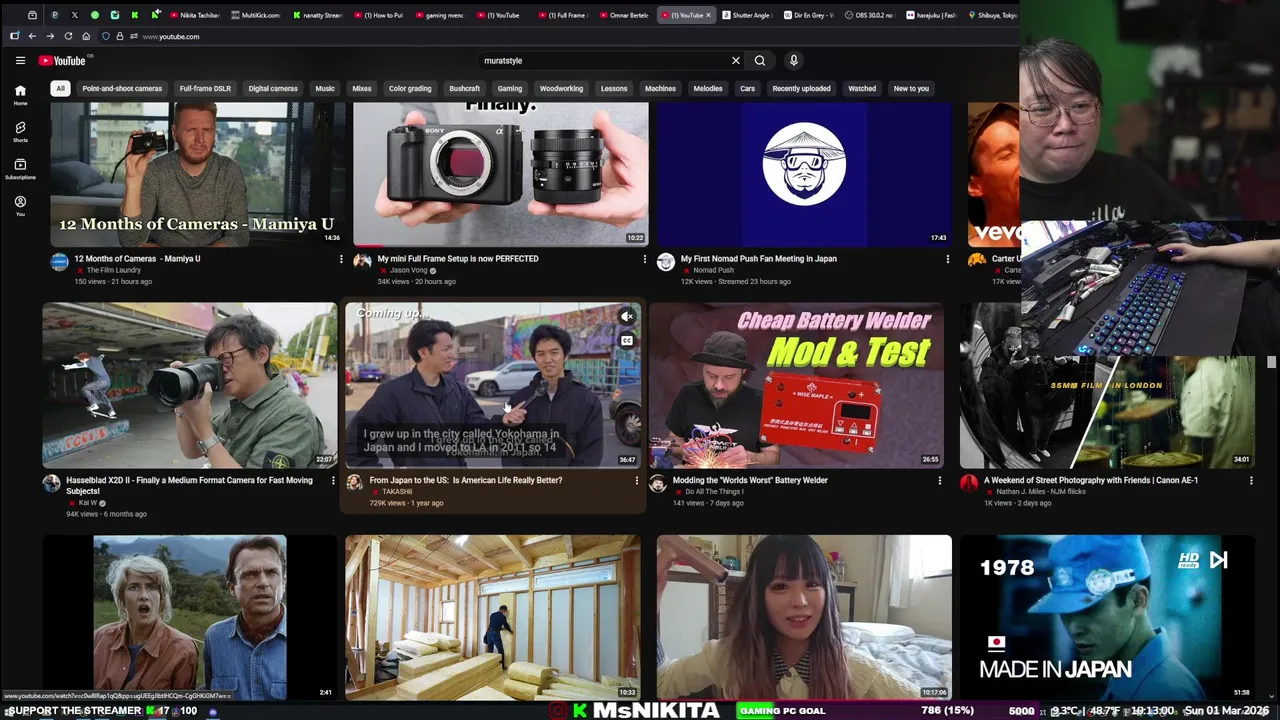The width and height of the screenshot is (1280, 720).
Task: Play the Jurassic Park scene thumbnail
Action: click(x=190, y=617)
